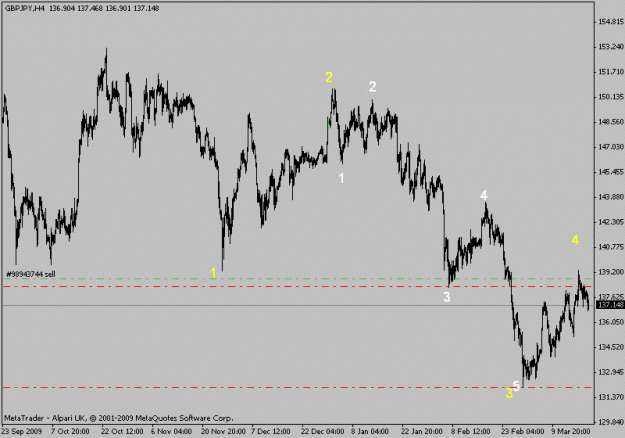Click the '22 Jan 20:00' time axis label

point(422,431)
